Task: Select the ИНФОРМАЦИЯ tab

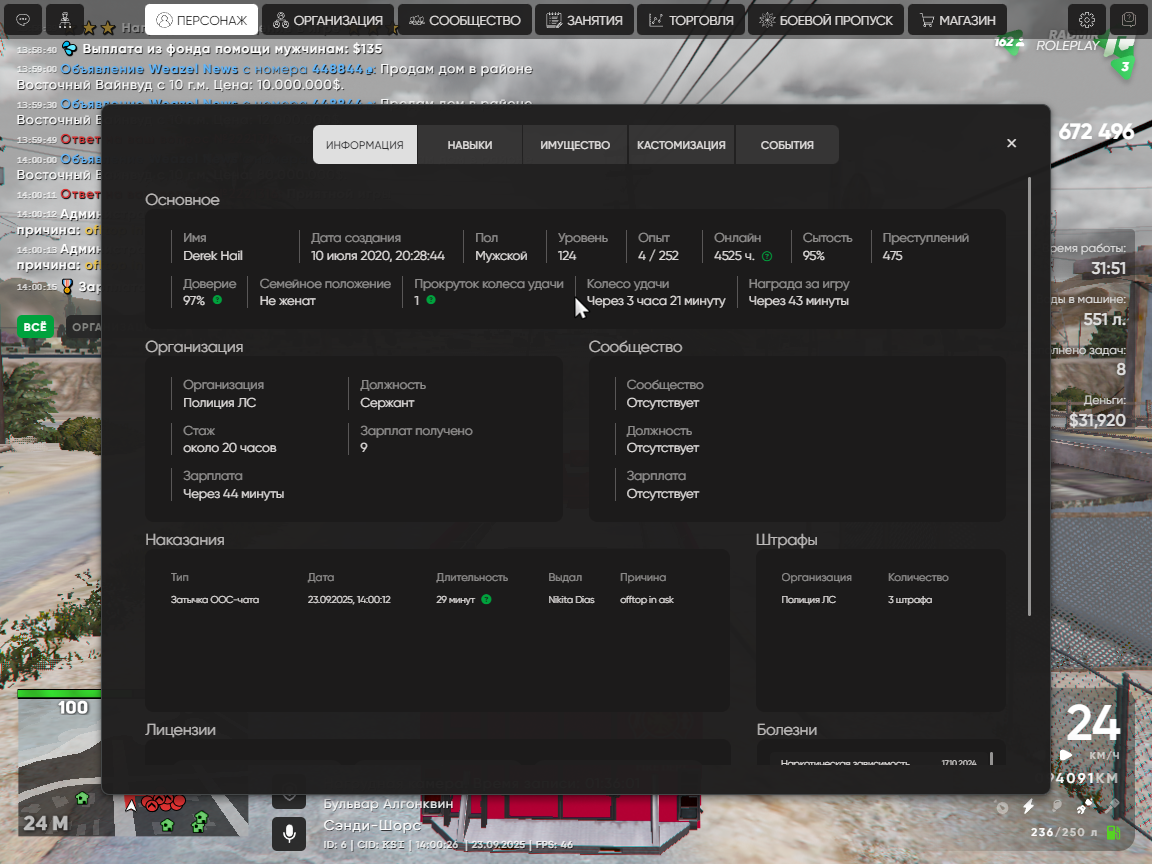Action: (x=365, y=145)
